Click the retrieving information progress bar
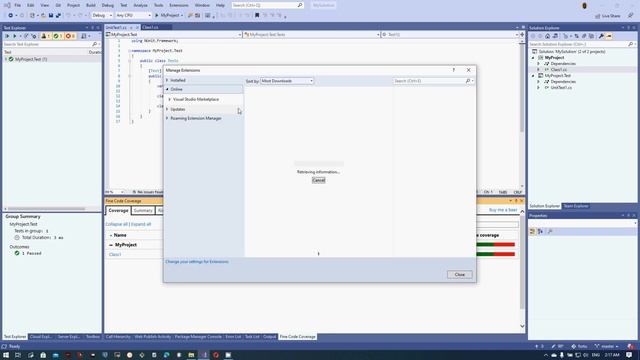The image size is (640, 360). (319, 164)
